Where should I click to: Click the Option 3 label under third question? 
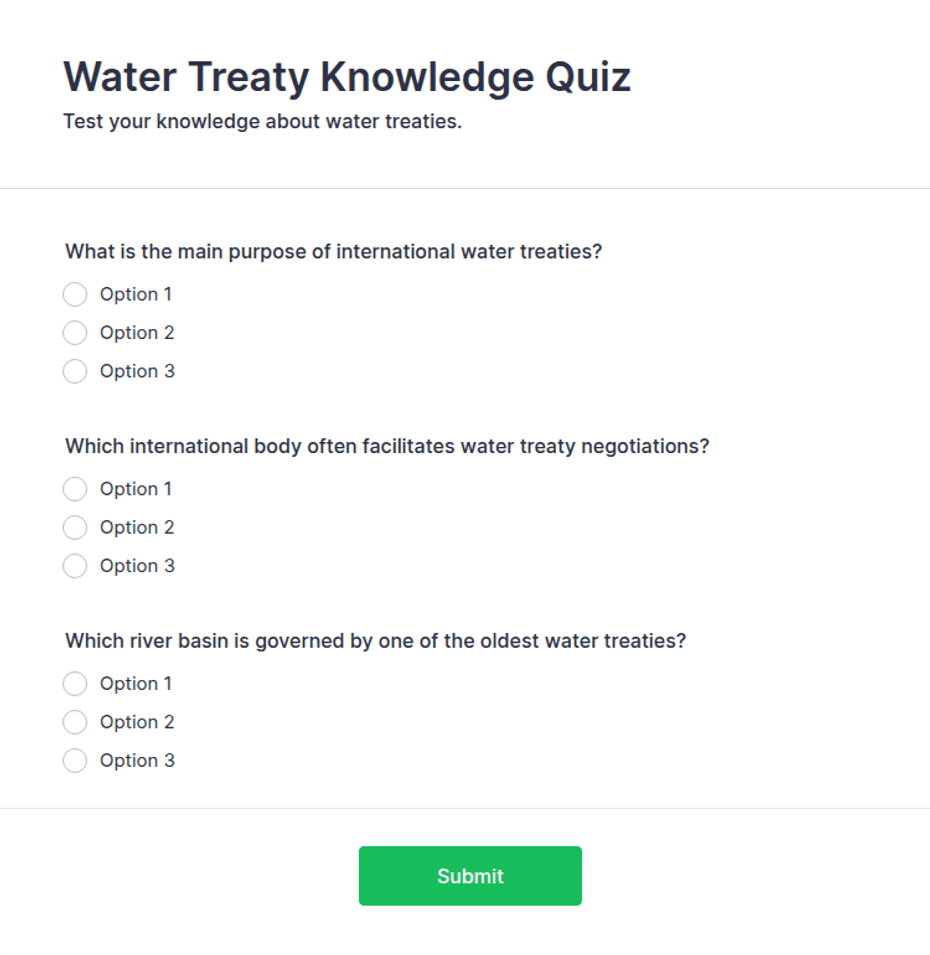(137, 760)
